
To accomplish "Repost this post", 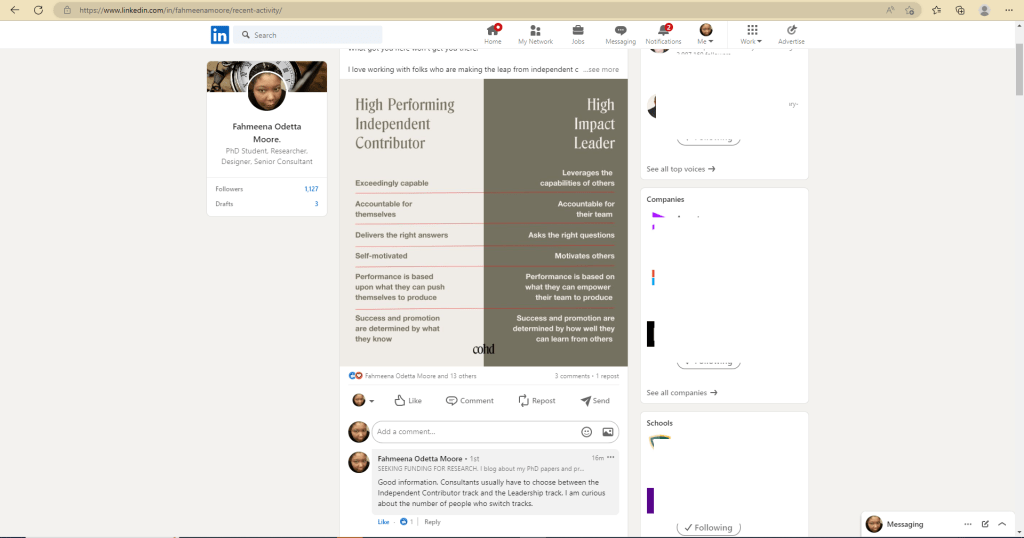I will (537, 400).
